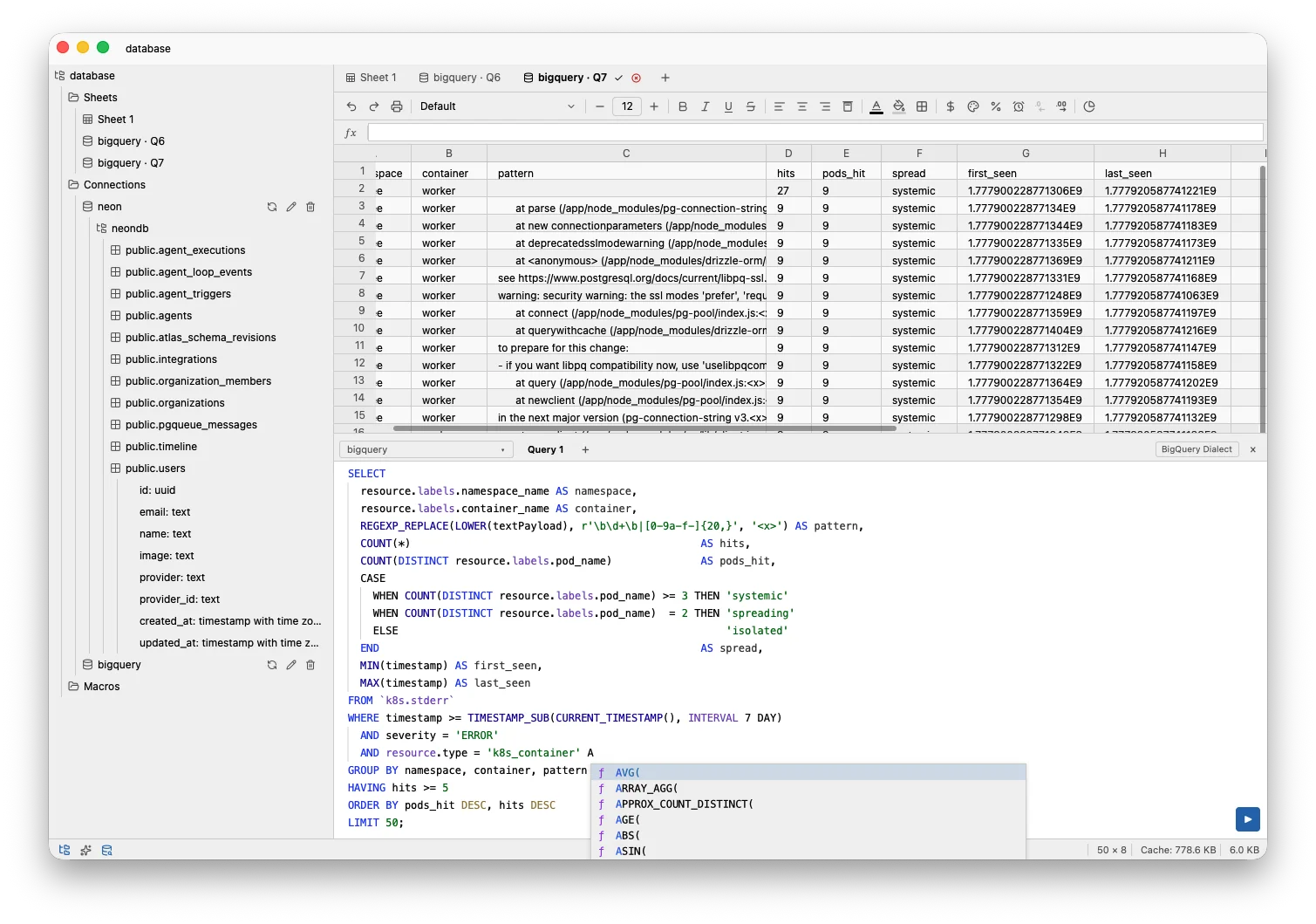This screenshot has height=924, width=1316.
Task: Collapse the public.users table
Action: tap(147, 469)
